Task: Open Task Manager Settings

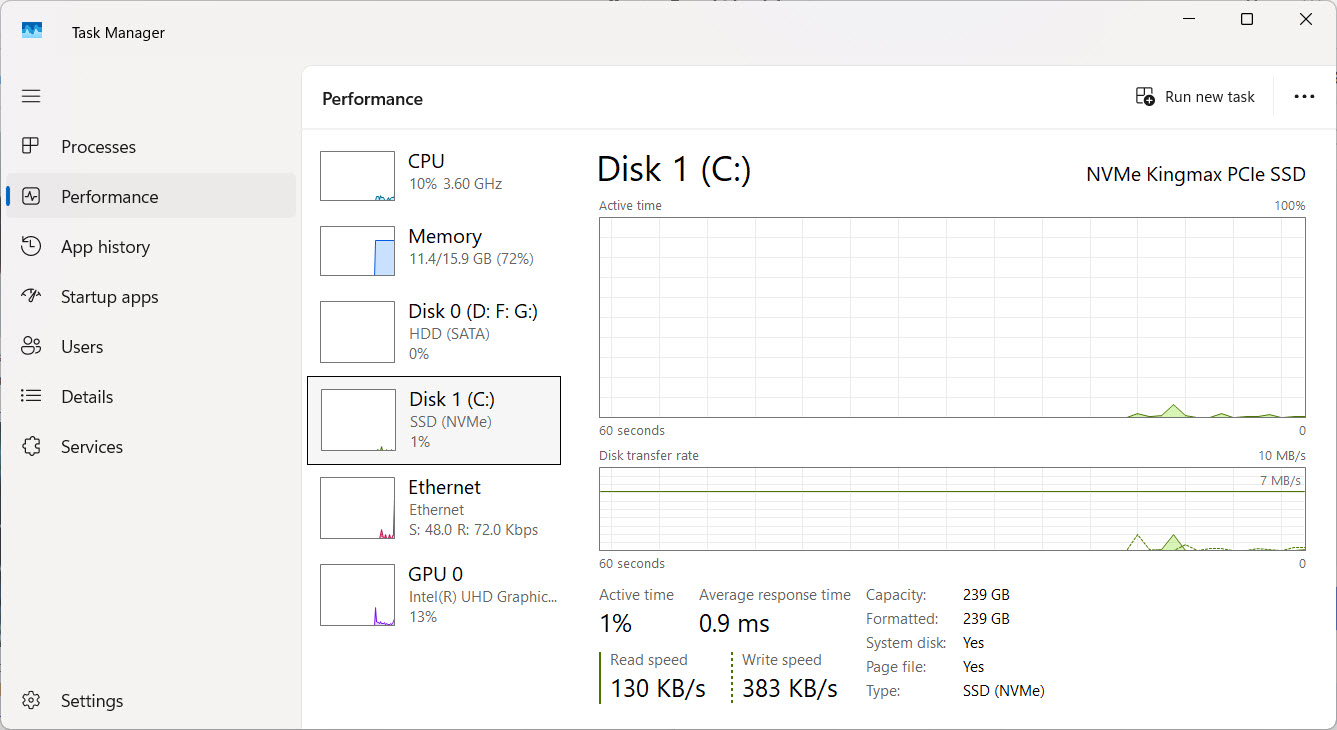Action: click(x=31, y=700)
